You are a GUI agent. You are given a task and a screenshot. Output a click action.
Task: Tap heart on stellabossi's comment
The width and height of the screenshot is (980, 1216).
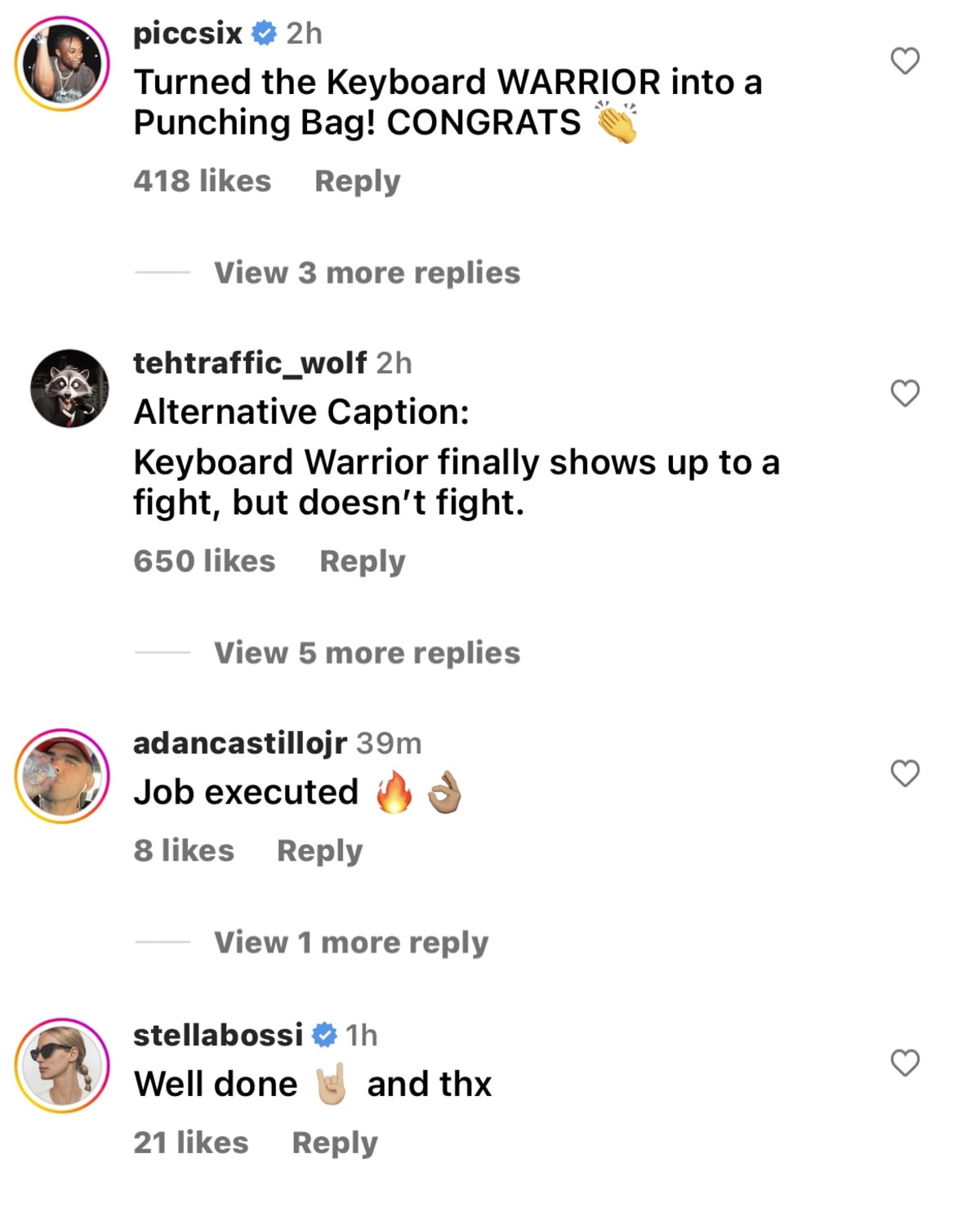[904, 1063]
